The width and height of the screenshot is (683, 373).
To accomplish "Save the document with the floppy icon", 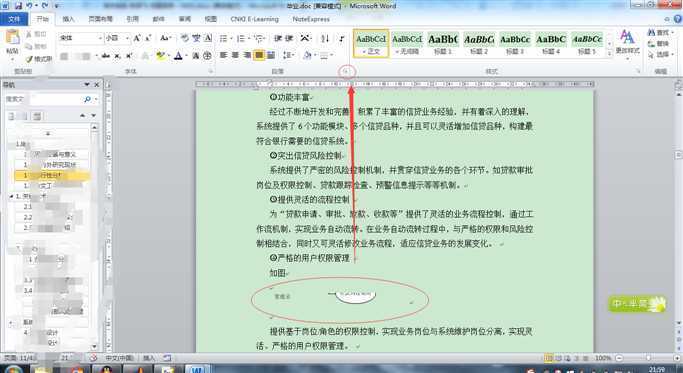I will [18, 6].
